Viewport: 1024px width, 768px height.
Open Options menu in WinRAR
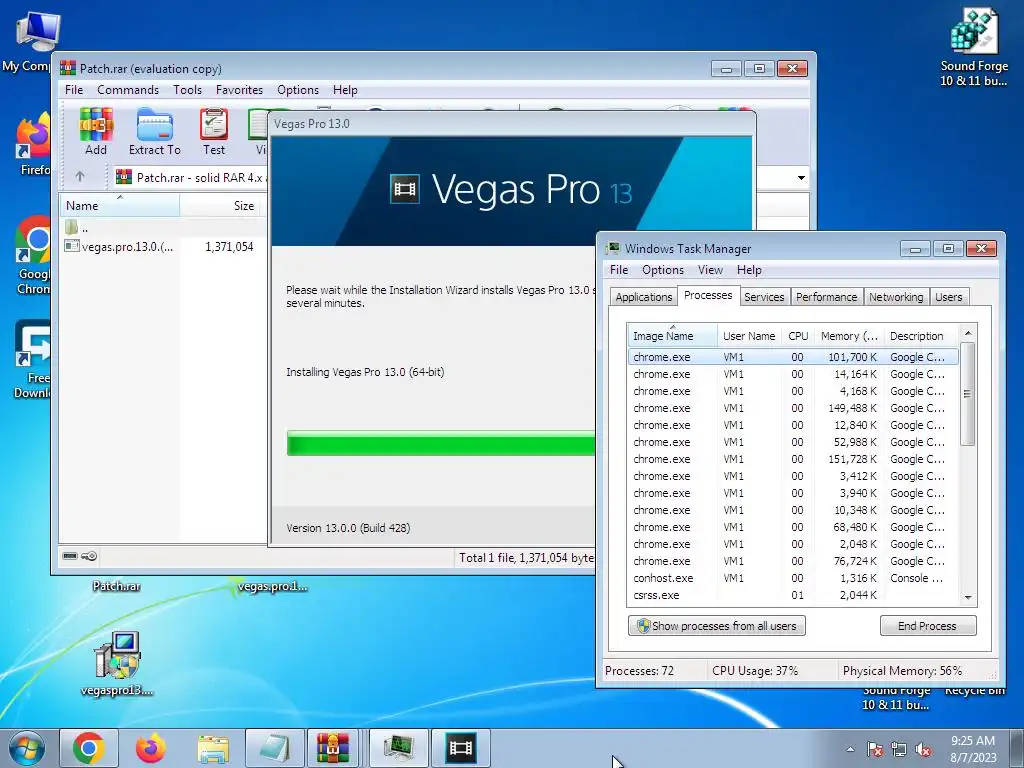click(298, 89)
